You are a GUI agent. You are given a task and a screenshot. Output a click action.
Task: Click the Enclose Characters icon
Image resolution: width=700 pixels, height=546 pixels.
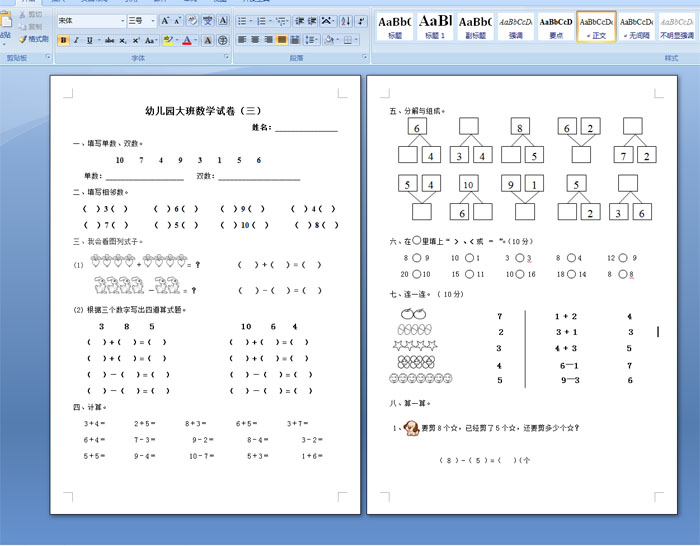222,41
